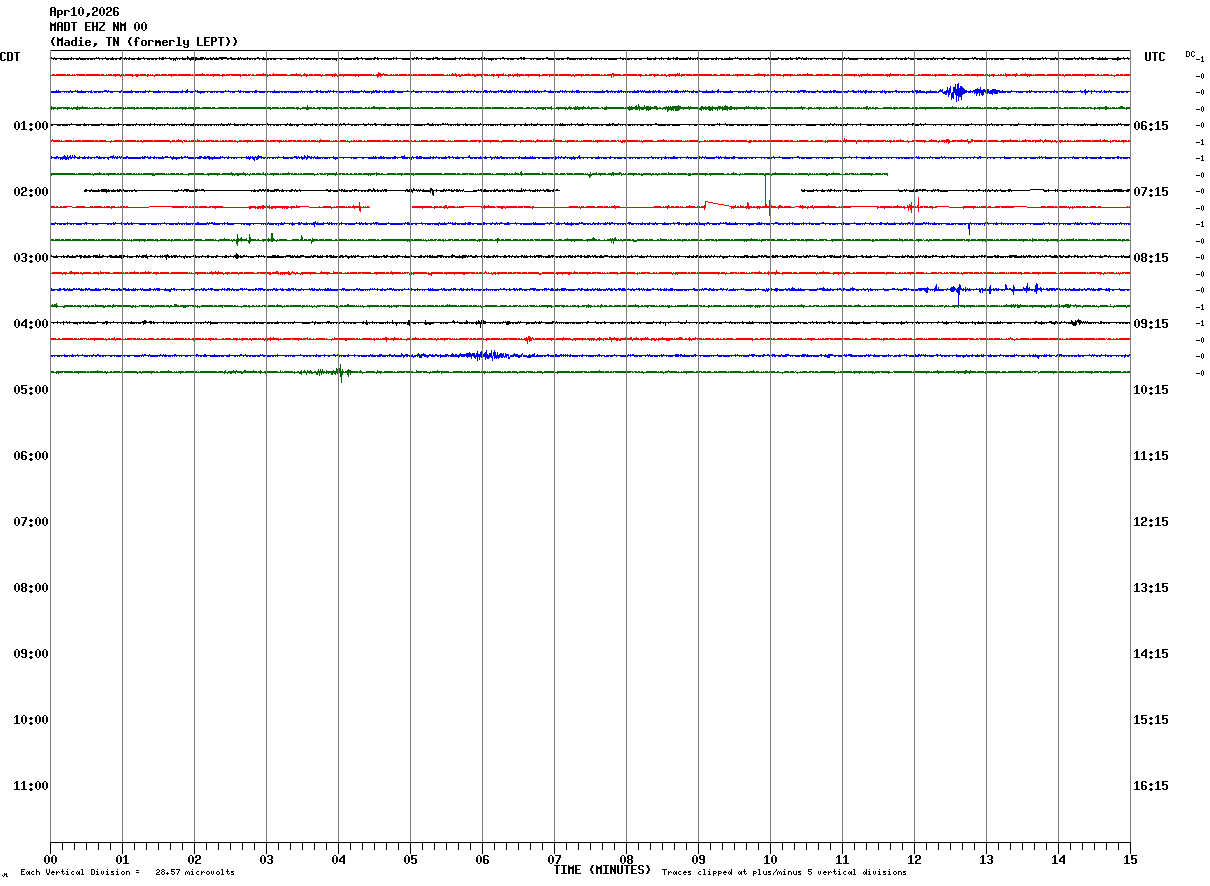The height and width of the screenshot is (886, 1210).
Task: Click the 07:15 UTC time label
Action: (1150, 192)
